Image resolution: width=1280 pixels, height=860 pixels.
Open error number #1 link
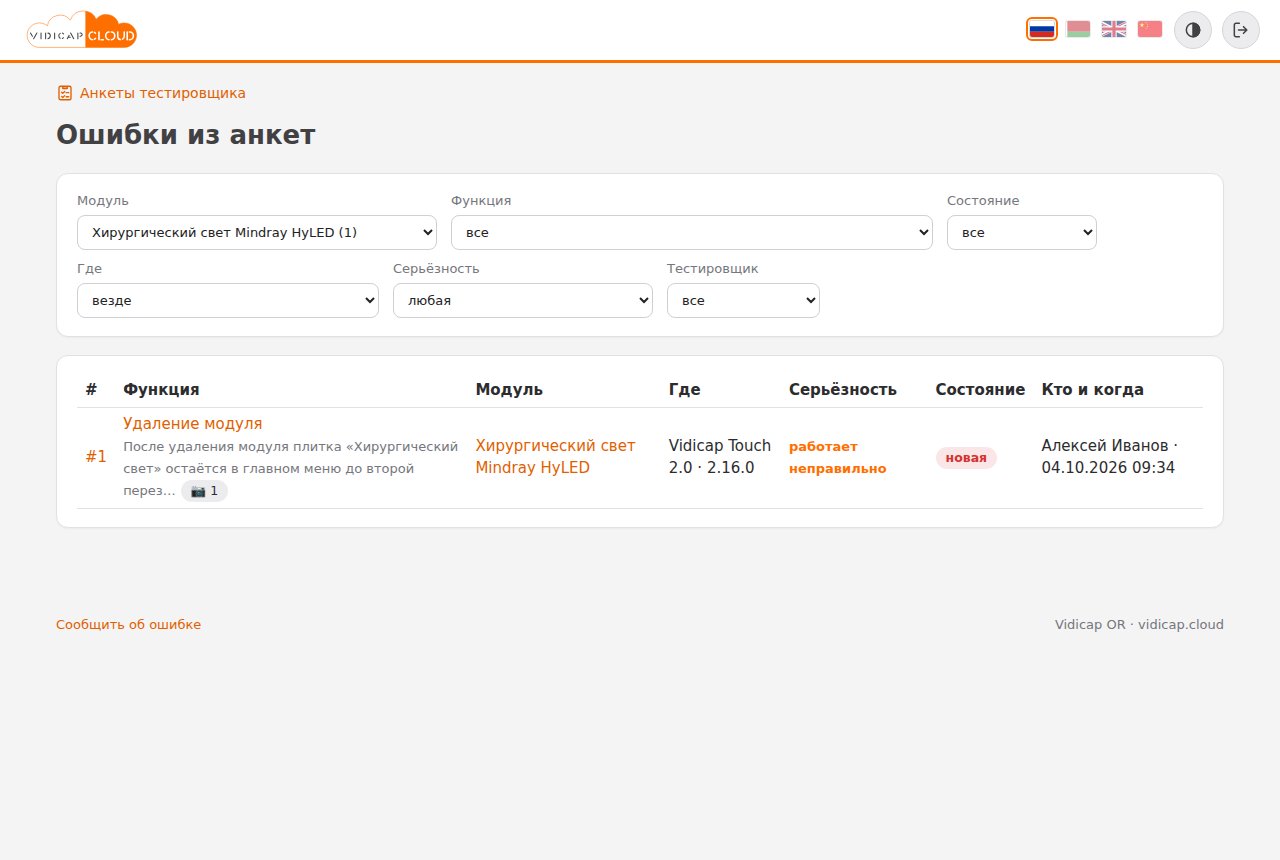[x=96, y=457]
